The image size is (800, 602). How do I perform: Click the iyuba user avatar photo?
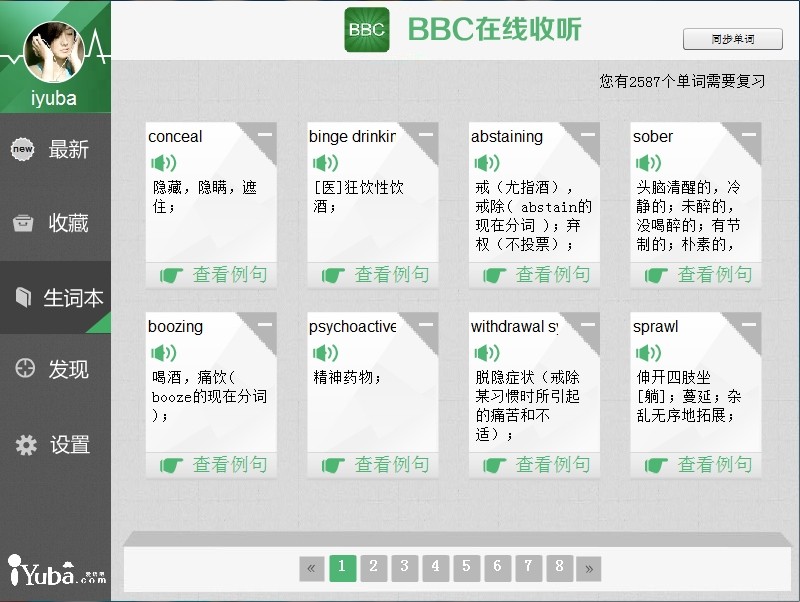pos(53,52)
